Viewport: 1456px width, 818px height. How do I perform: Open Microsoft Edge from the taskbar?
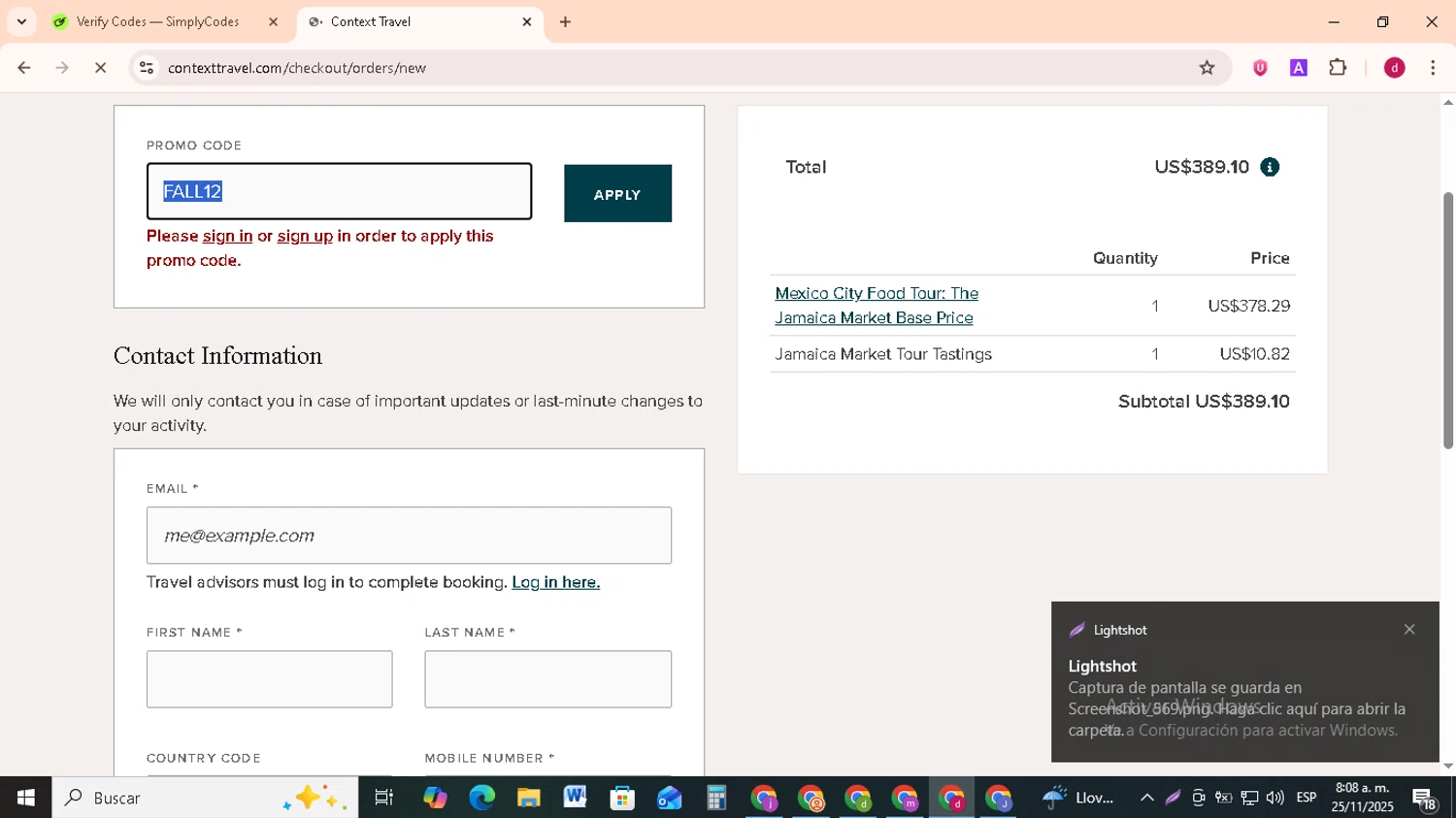tap(481, 798)
